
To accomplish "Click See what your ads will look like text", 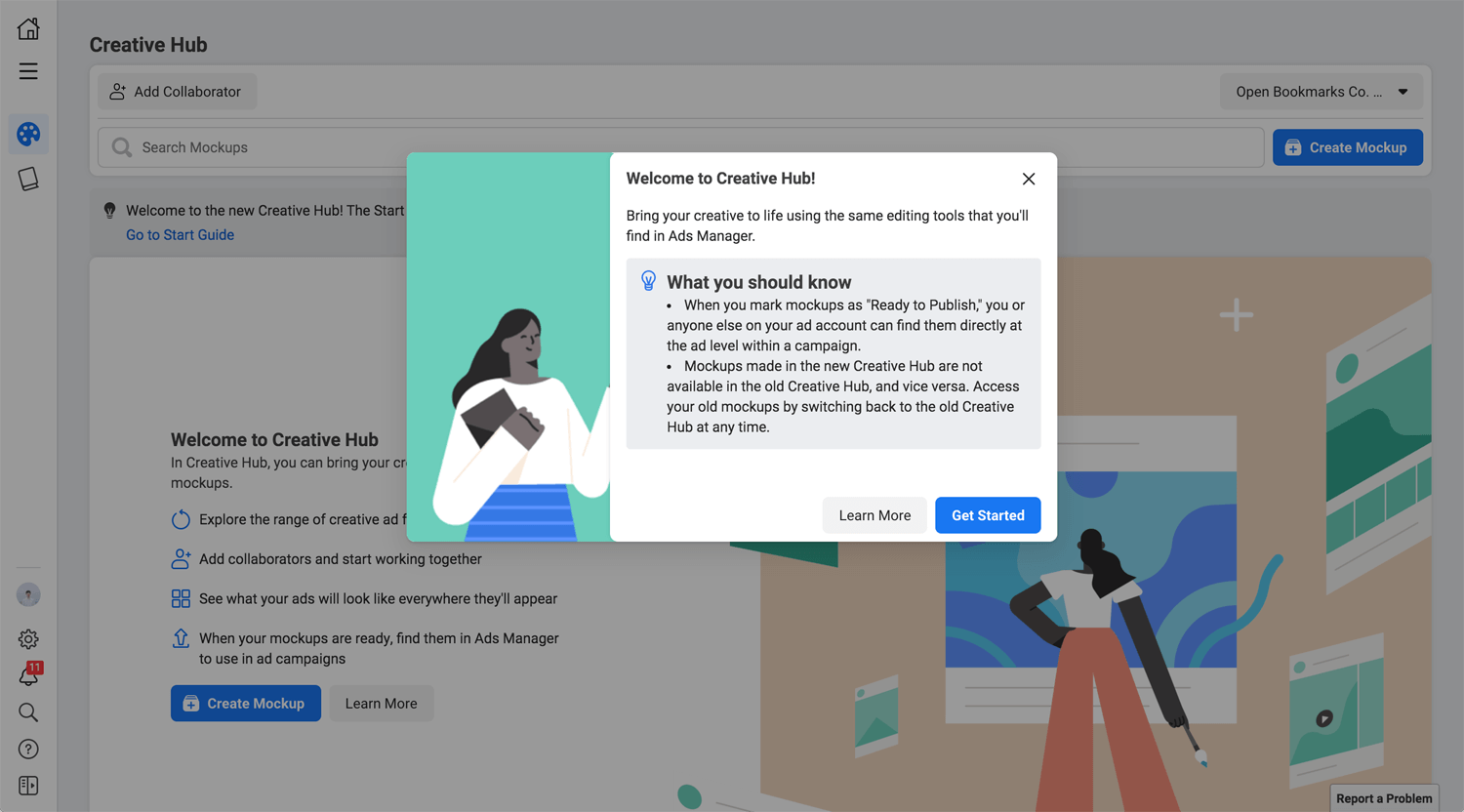I will pos(379,599).
